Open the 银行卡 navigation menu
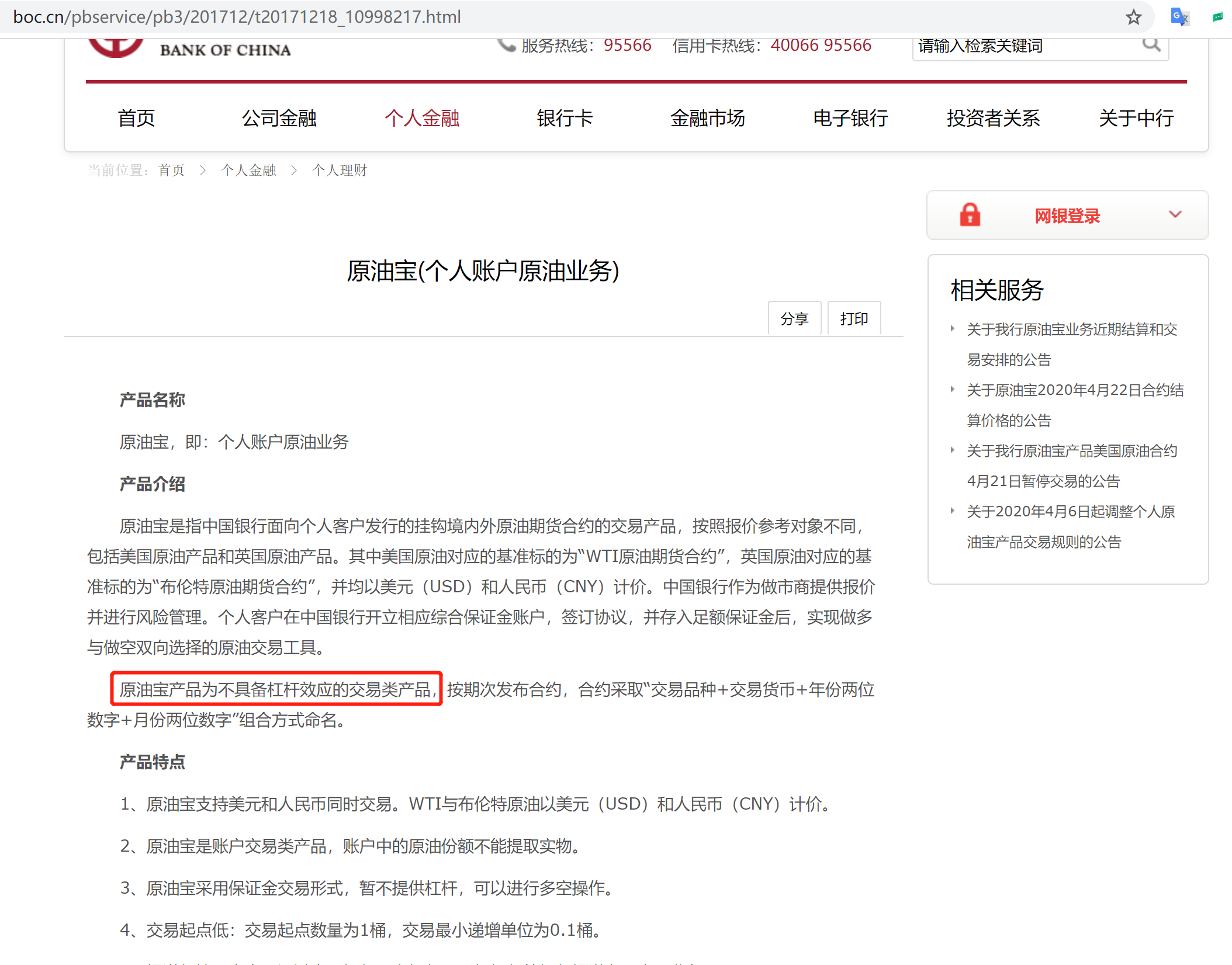The height and width of the screenshot is (965, 1232). point(565,118)
